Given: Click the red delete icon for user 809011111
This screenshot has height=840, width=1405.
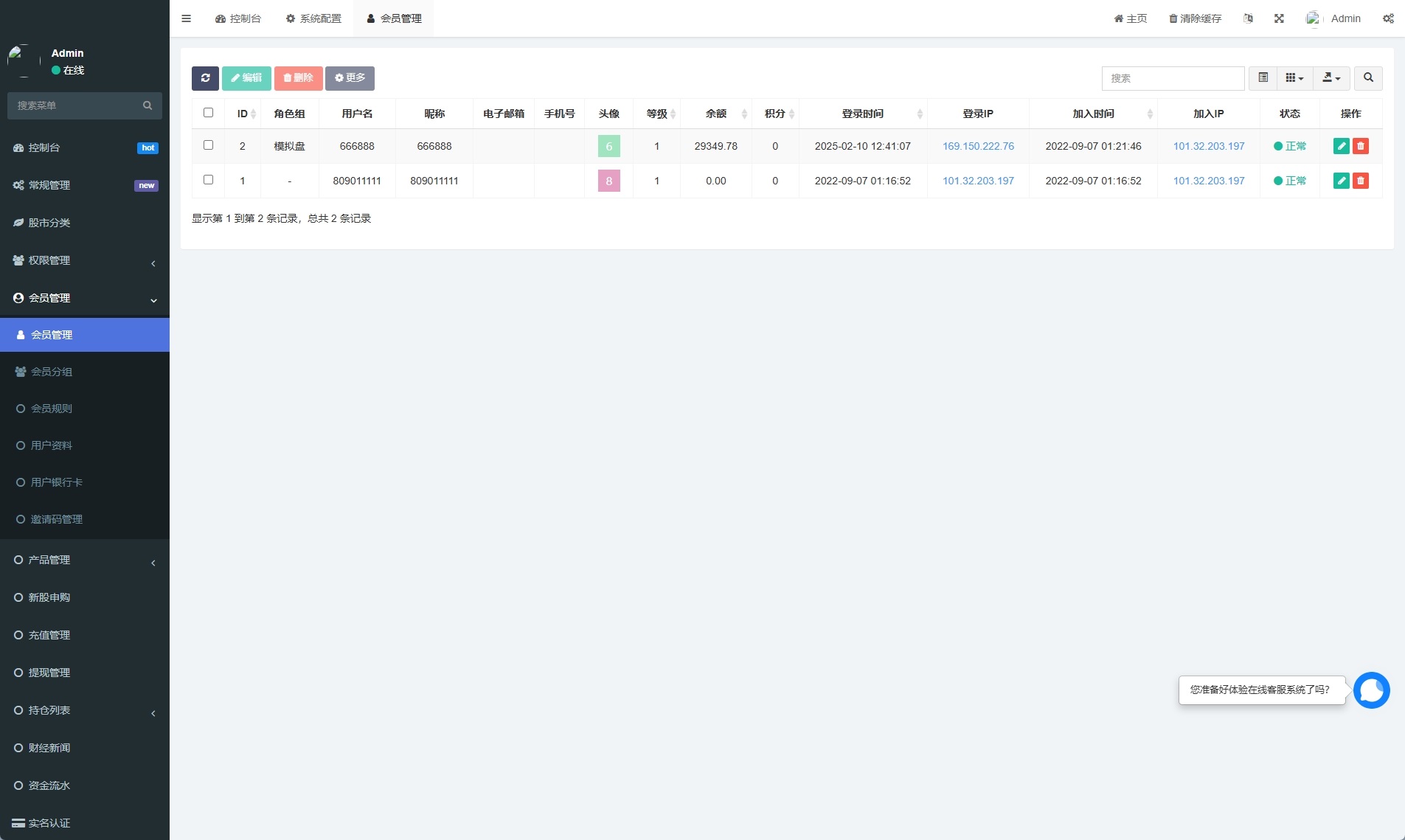Looking at the screenshot, I should tap(1361, 181).
